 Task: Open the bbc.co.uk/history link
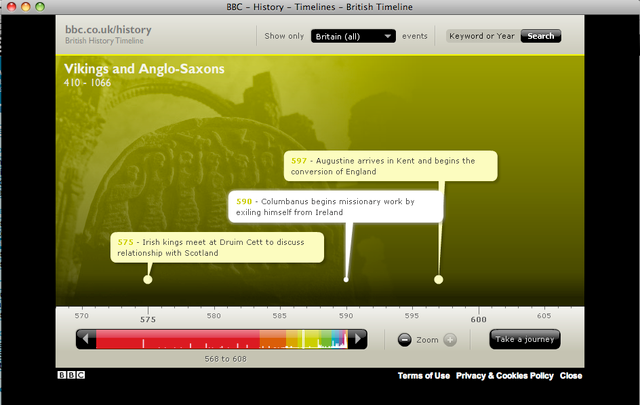point(108,29)
